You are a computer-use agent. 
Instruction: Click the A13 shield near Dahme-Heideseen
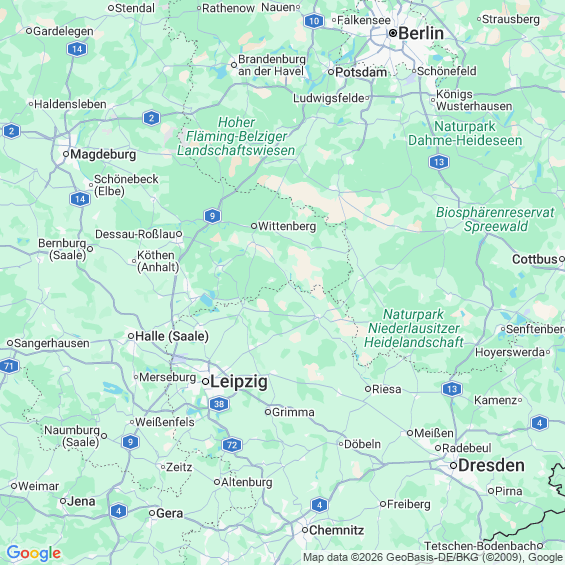pos(439,162)
